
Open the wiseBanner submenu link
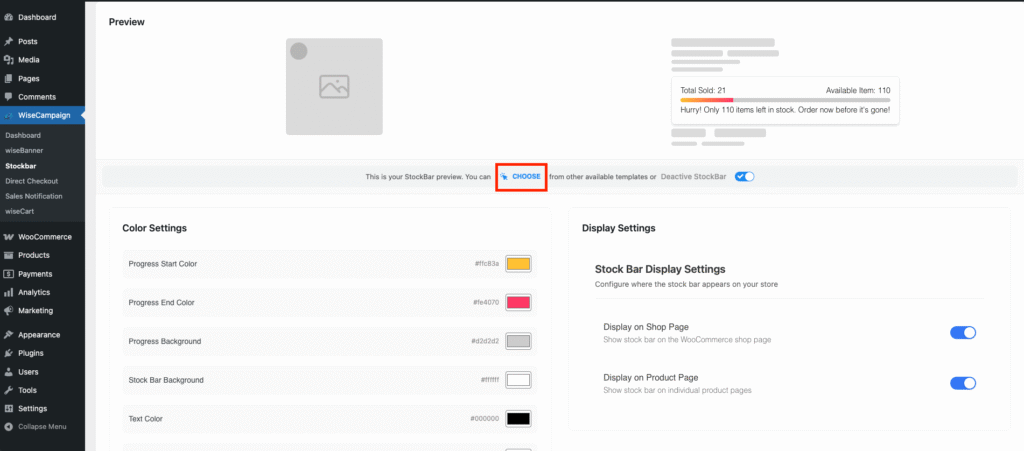pyautogui.click(x=24, y=150)
